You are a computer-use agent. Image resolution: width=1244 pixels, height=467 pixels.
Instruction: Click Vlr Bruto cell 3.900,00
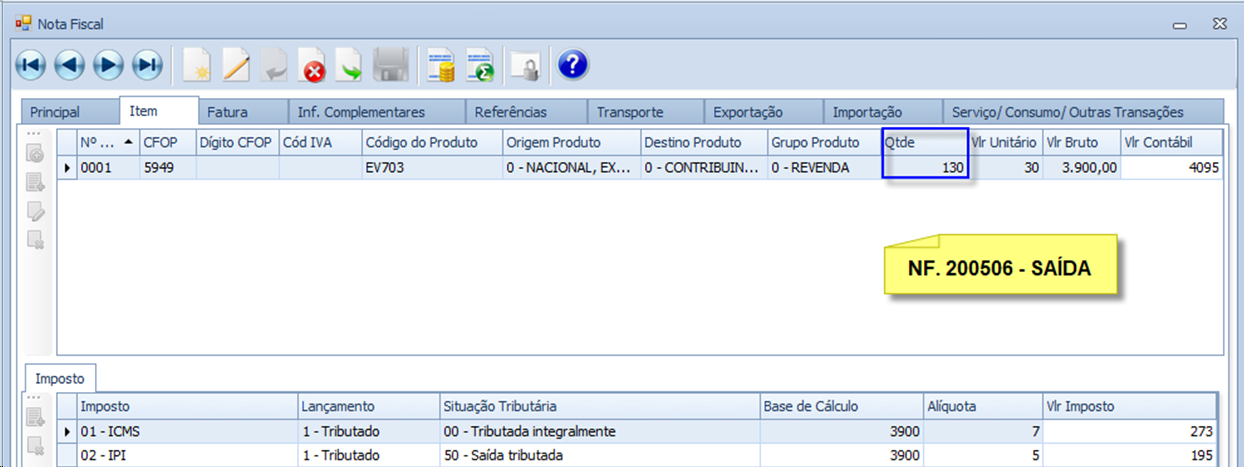[x=1082, y=168]
